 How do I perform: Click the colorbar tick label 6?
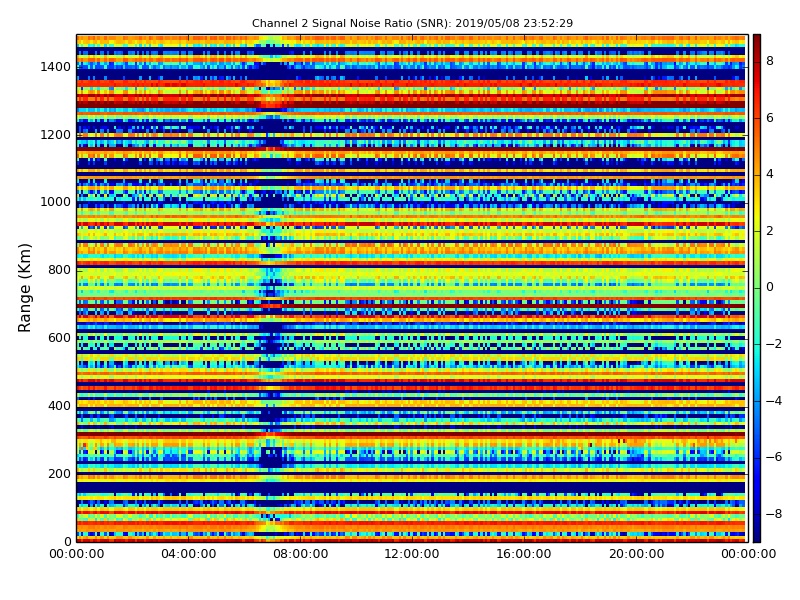point(770,118)
